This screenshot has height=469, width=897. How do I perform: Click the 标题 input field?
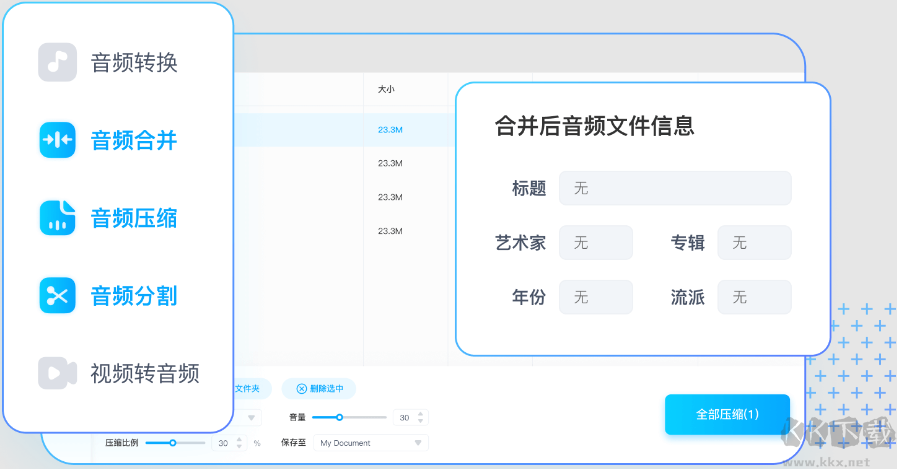(x=675, y=188)
